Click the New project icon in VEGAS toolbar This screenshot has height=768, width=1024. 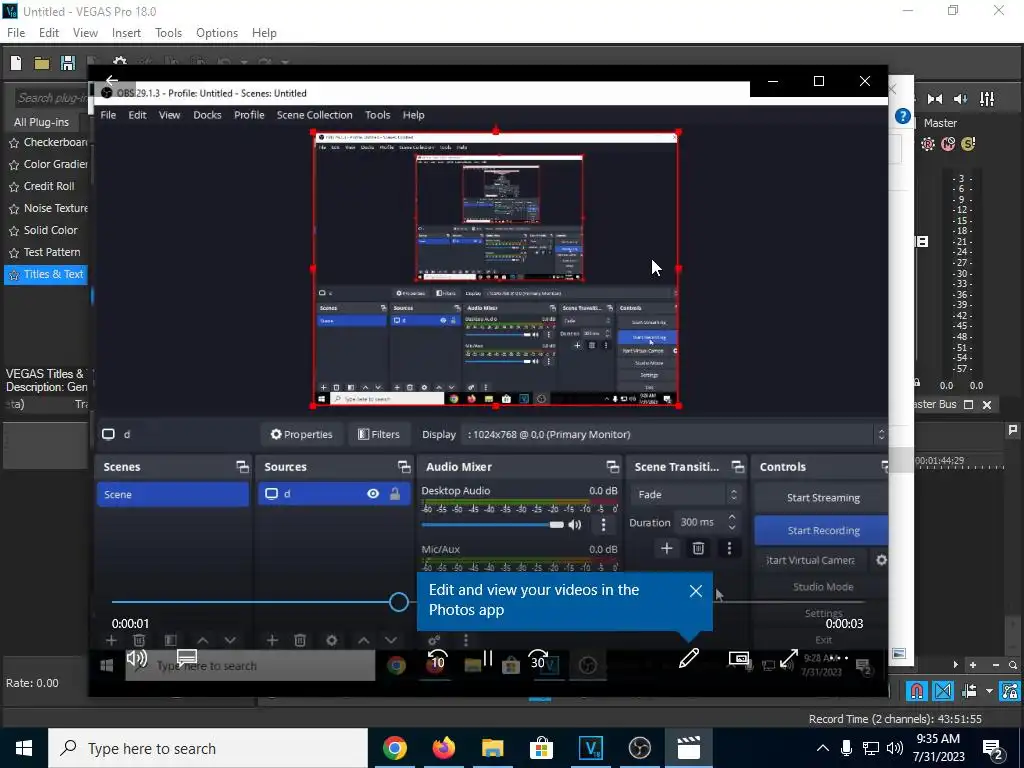[x=16, y=63]
